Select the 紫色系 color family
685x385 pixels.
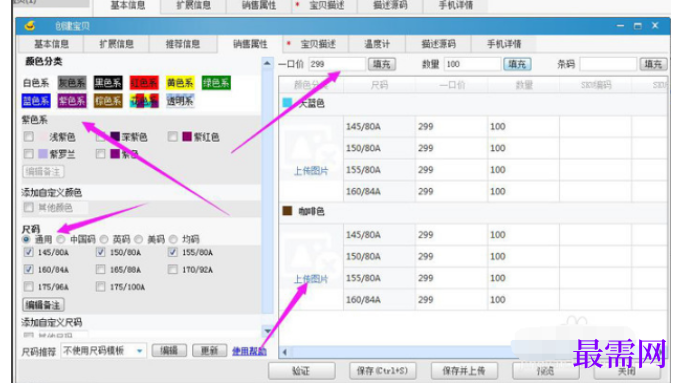[x=72, y=101]
